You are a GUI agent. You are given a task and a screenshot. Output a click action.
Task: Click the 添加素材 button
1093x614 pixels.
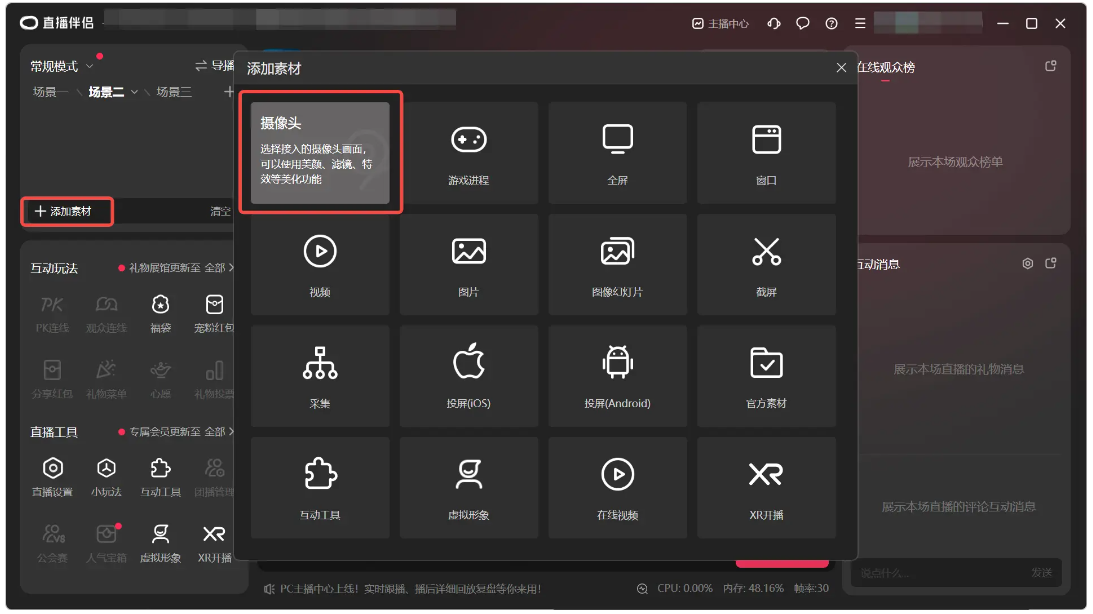pyautogui.click(x=64, y=211)
